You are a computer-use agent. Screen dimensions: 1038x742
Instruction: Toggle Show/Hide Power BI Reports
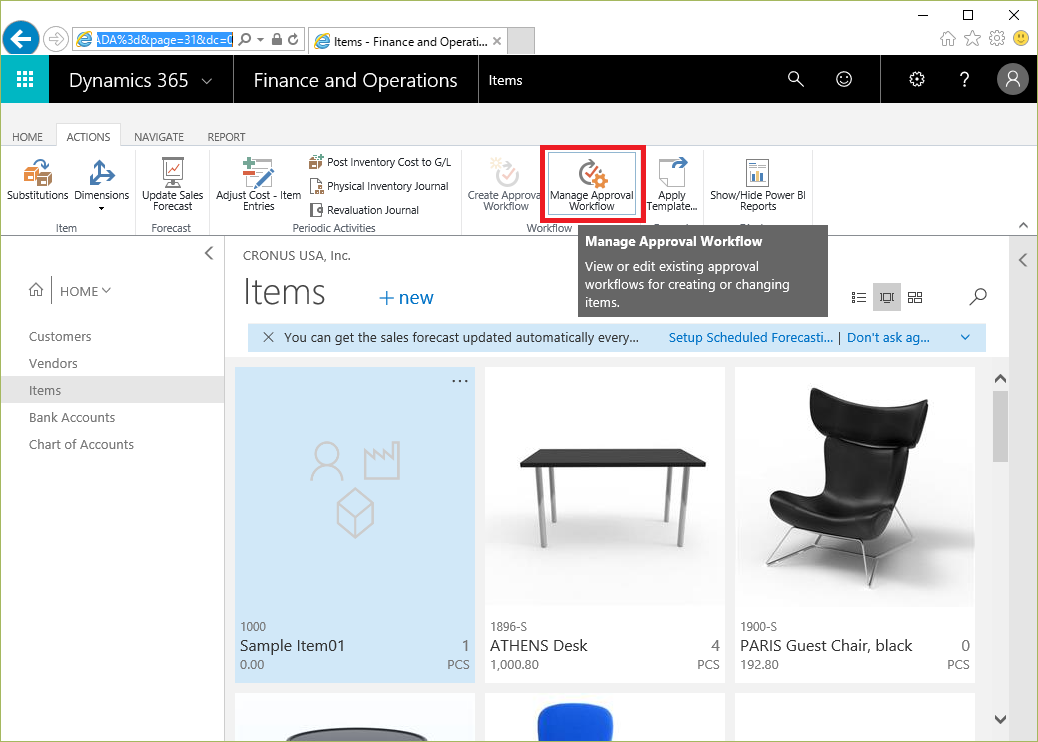tap(758, 185)
